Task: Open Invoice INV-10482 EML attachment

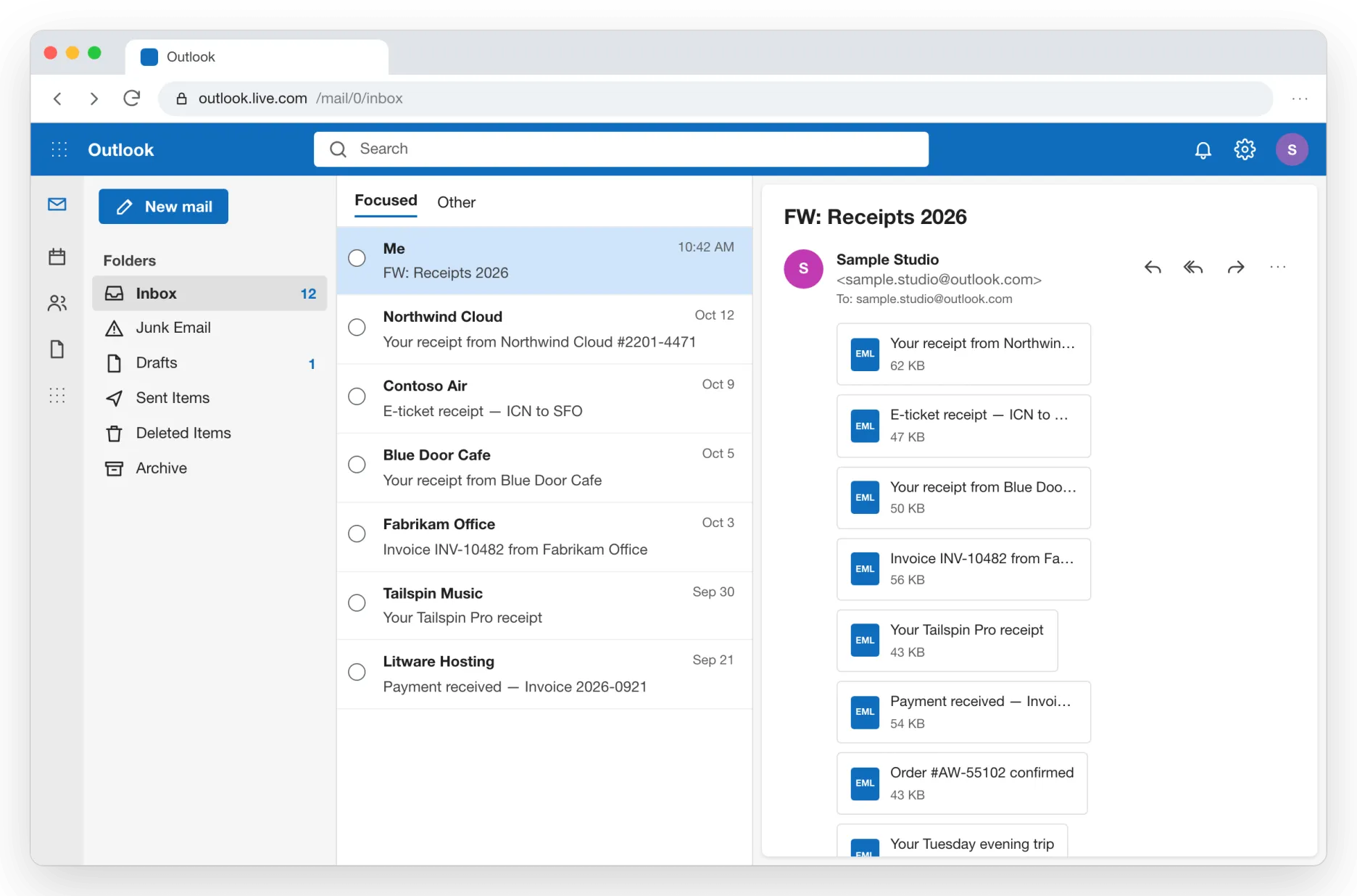Action: pos(963,569)
